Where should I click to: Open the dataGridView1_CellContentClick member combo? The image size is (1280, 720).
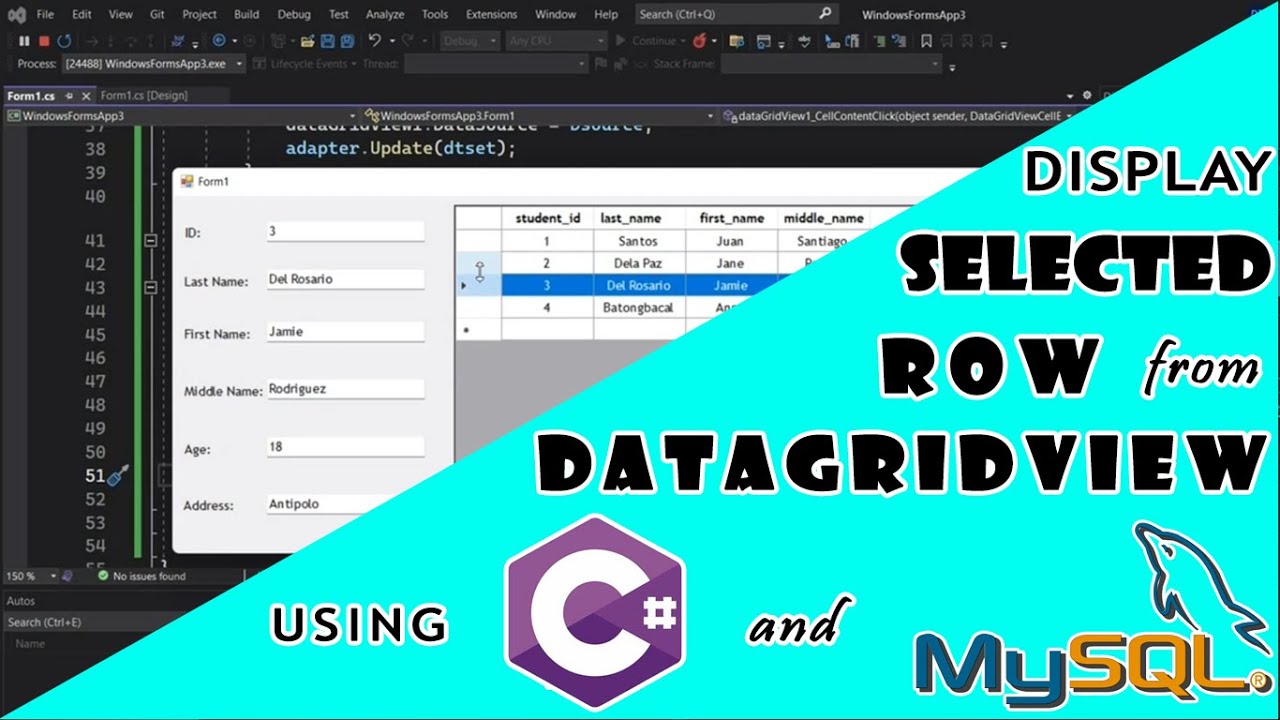click(x=897, y=116)
